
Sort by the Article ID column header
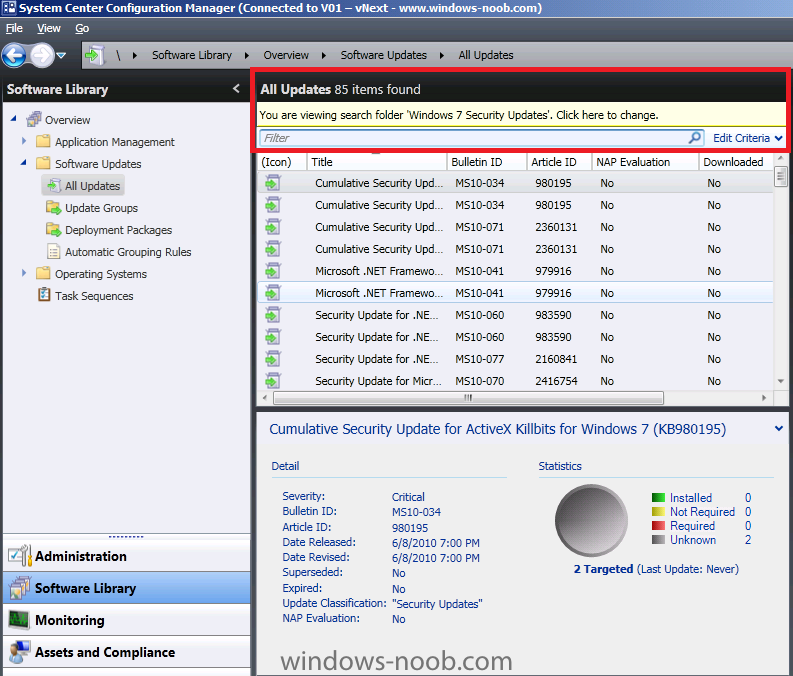tap(559, 162)
